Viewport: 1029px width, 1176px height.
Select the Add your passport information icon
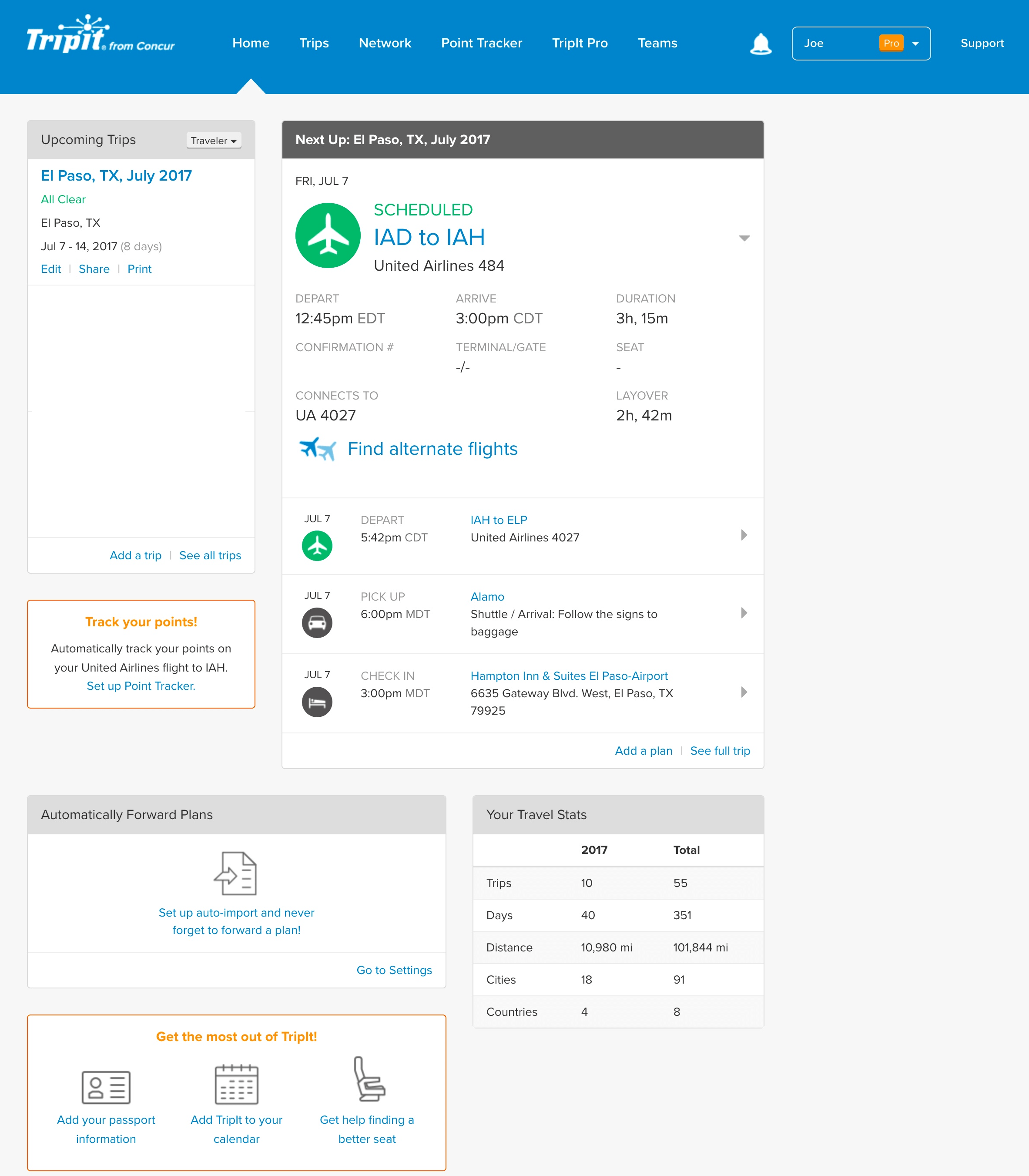(x=106, y=1086)
